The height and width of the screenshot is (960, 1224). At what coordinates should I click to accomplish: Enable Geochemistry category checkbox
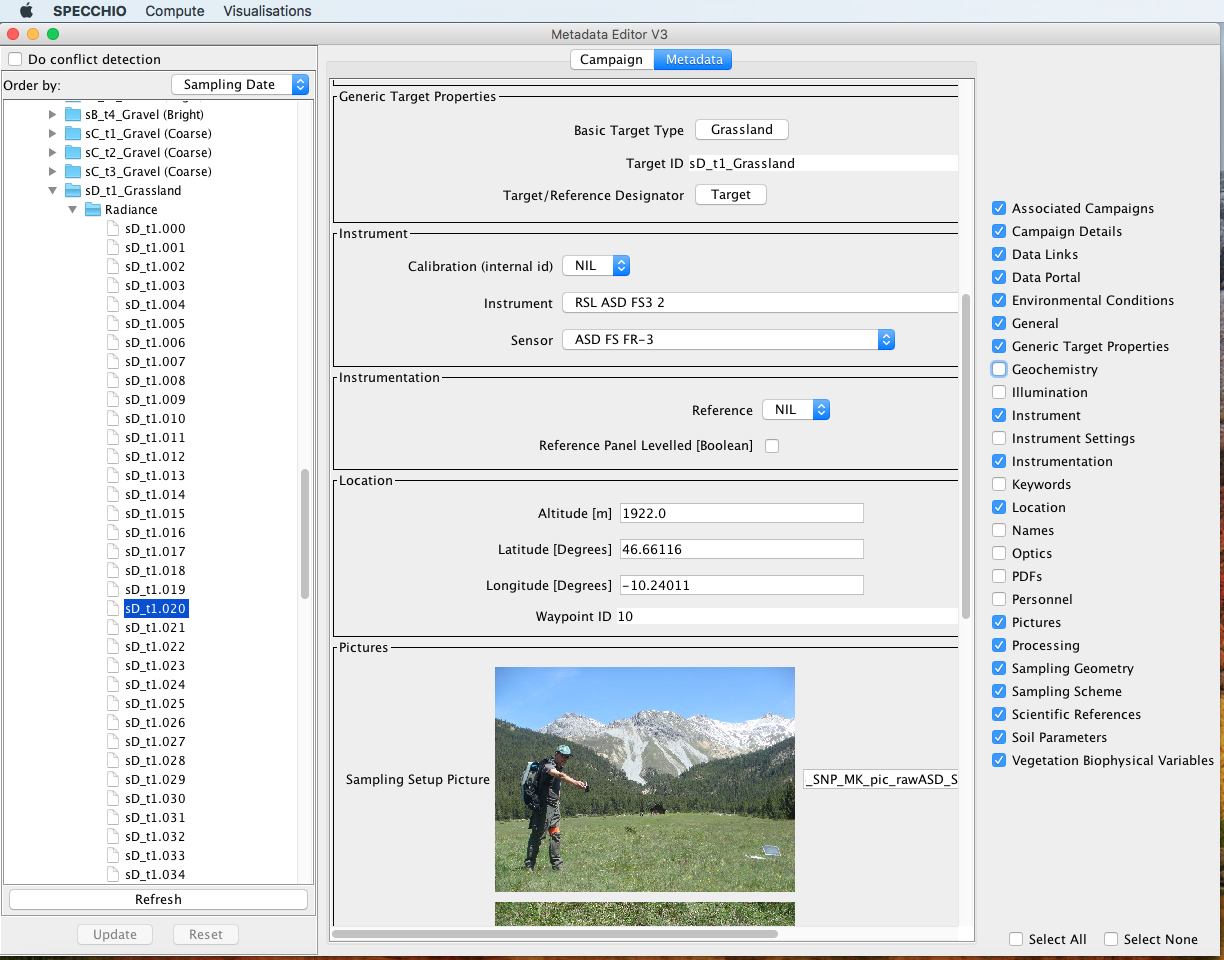[999, 369]
